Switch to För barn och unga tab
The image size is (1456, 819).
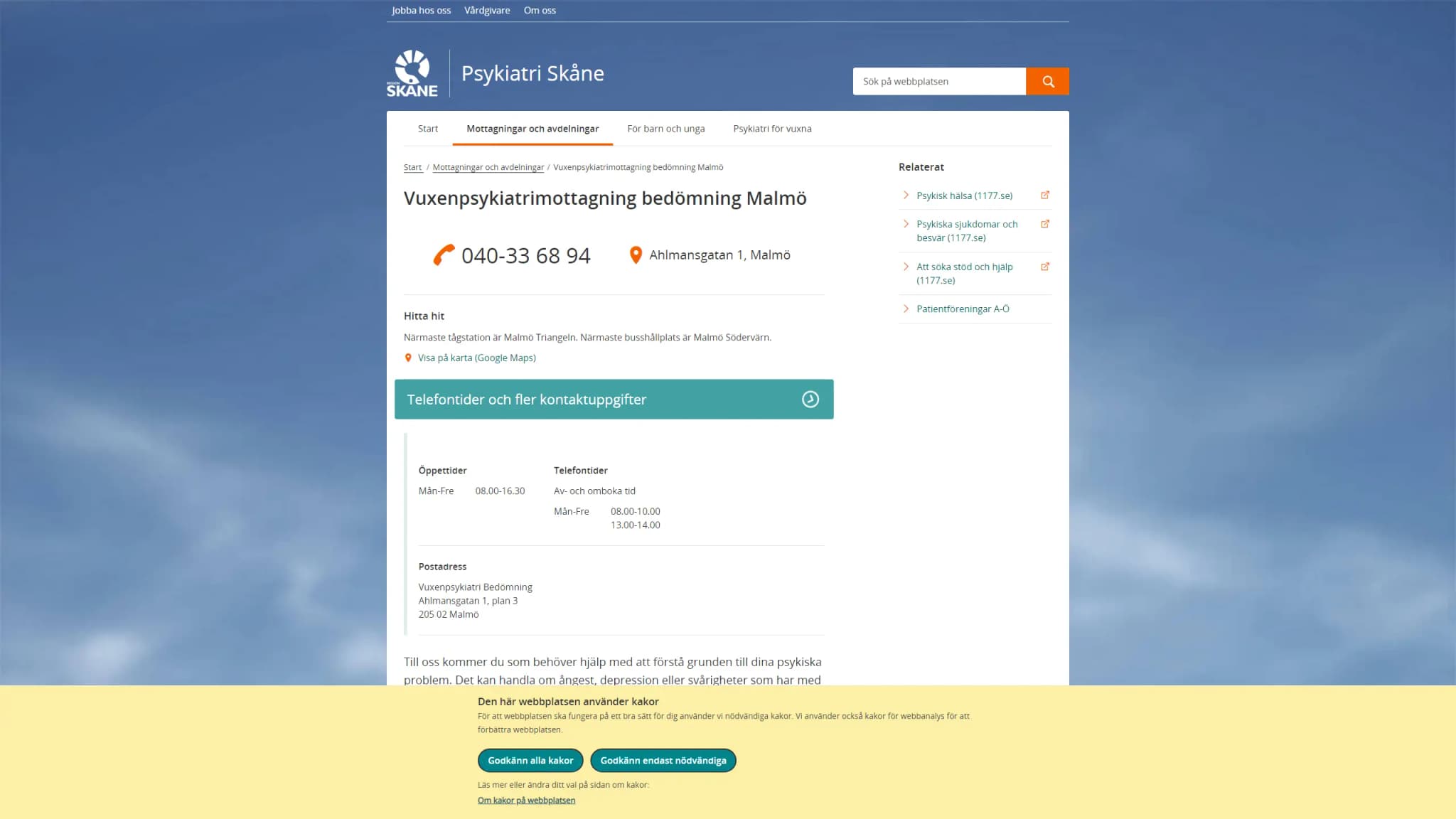[x=666, y=129]
